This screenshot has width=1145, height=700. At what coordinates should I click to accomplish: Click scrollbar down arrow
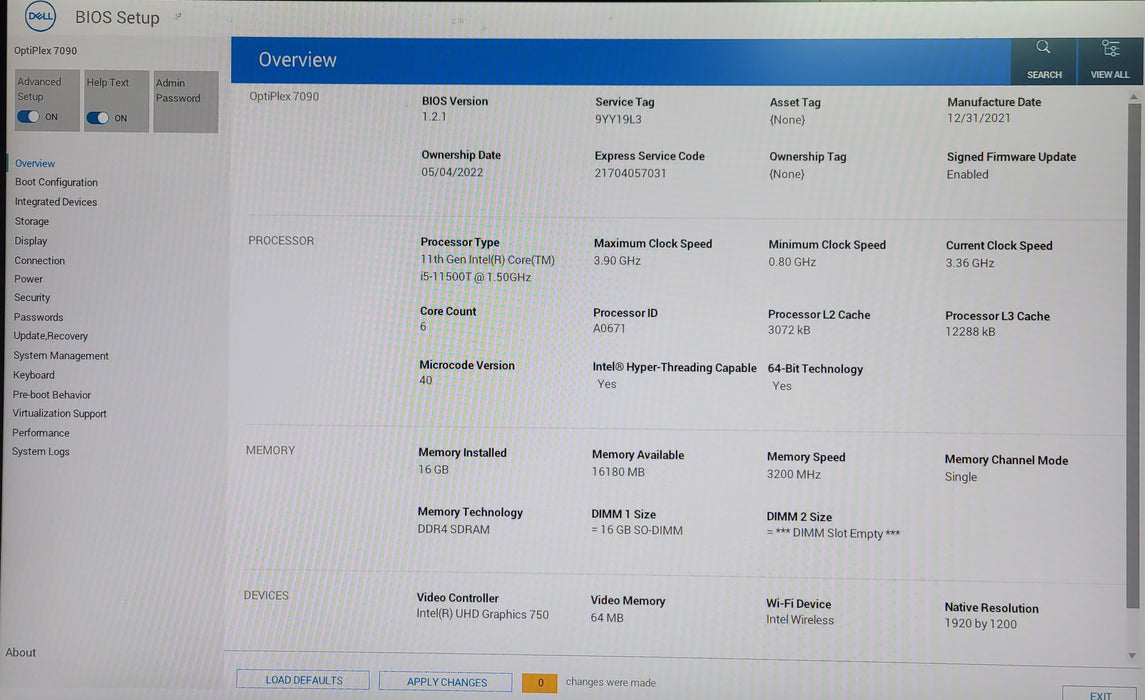coord(1133,655)
